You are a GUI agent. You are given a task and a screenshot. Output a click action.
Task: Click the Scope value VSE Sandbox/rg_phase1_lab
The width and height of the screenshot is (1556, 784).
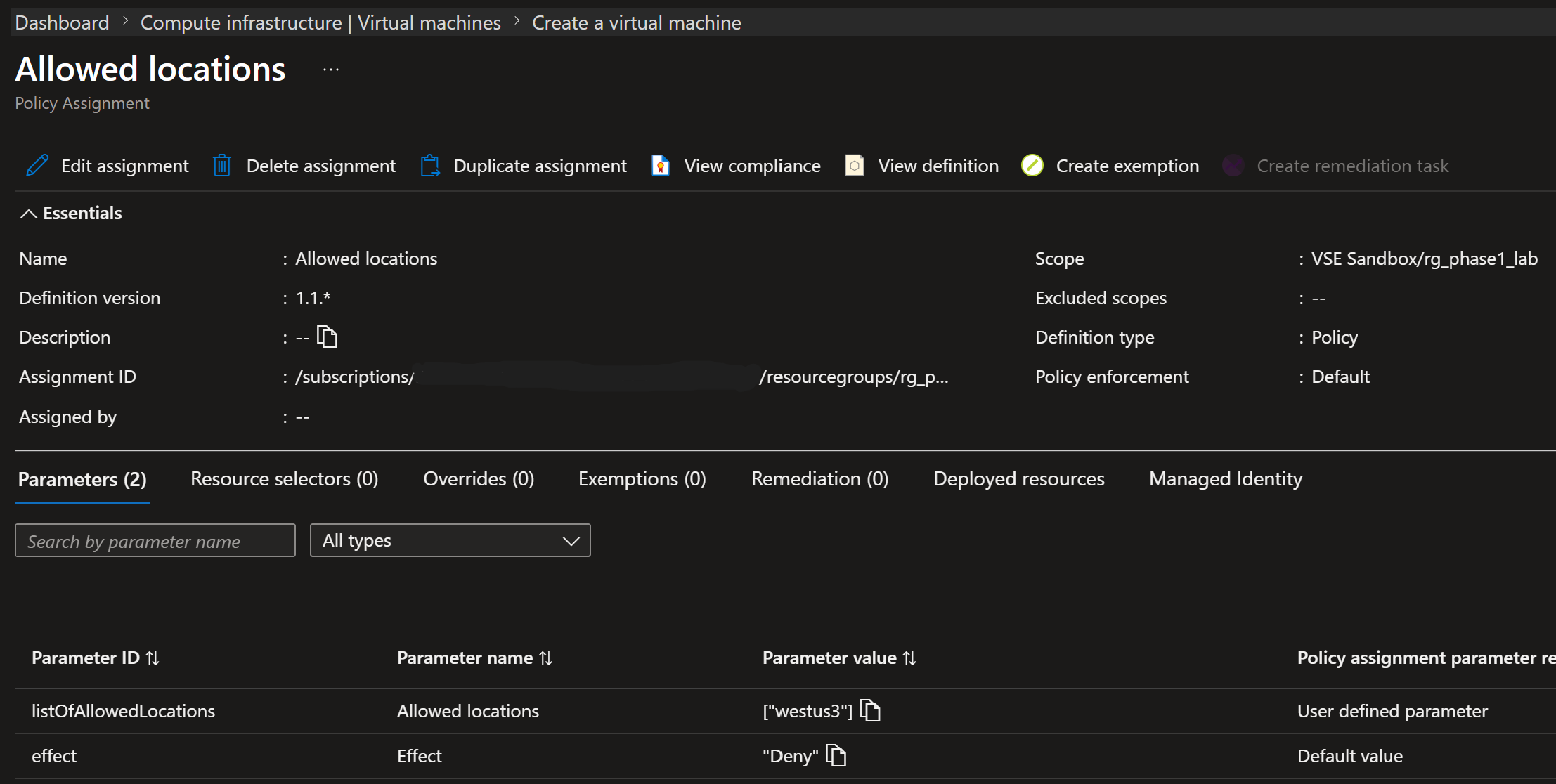1425,259
